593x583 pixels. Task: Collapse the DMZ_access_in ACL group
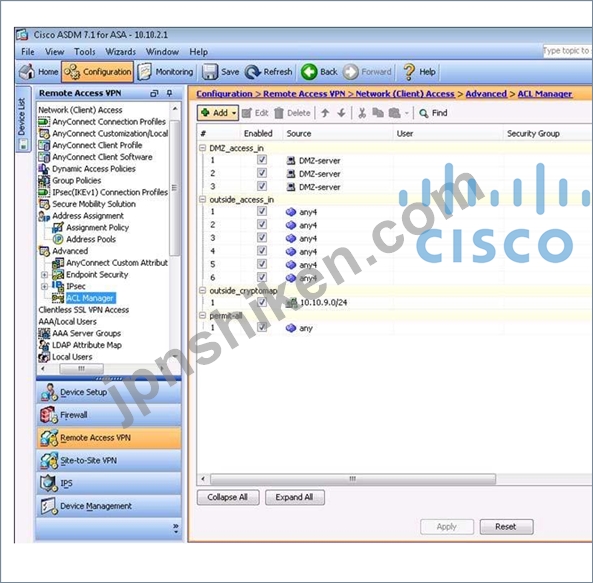[x=203, y=148]
